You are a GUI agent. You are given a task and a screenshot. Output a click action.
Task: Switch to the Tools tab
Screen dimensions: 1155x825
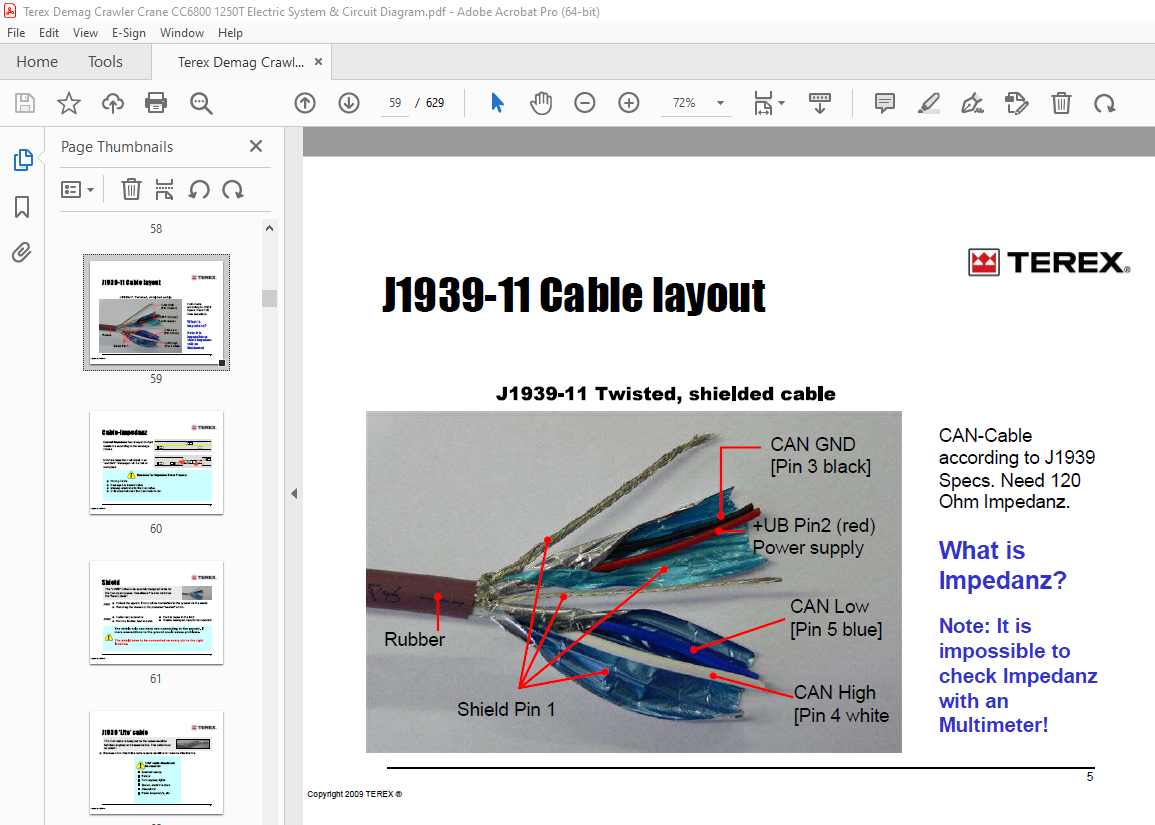(105, 62)
